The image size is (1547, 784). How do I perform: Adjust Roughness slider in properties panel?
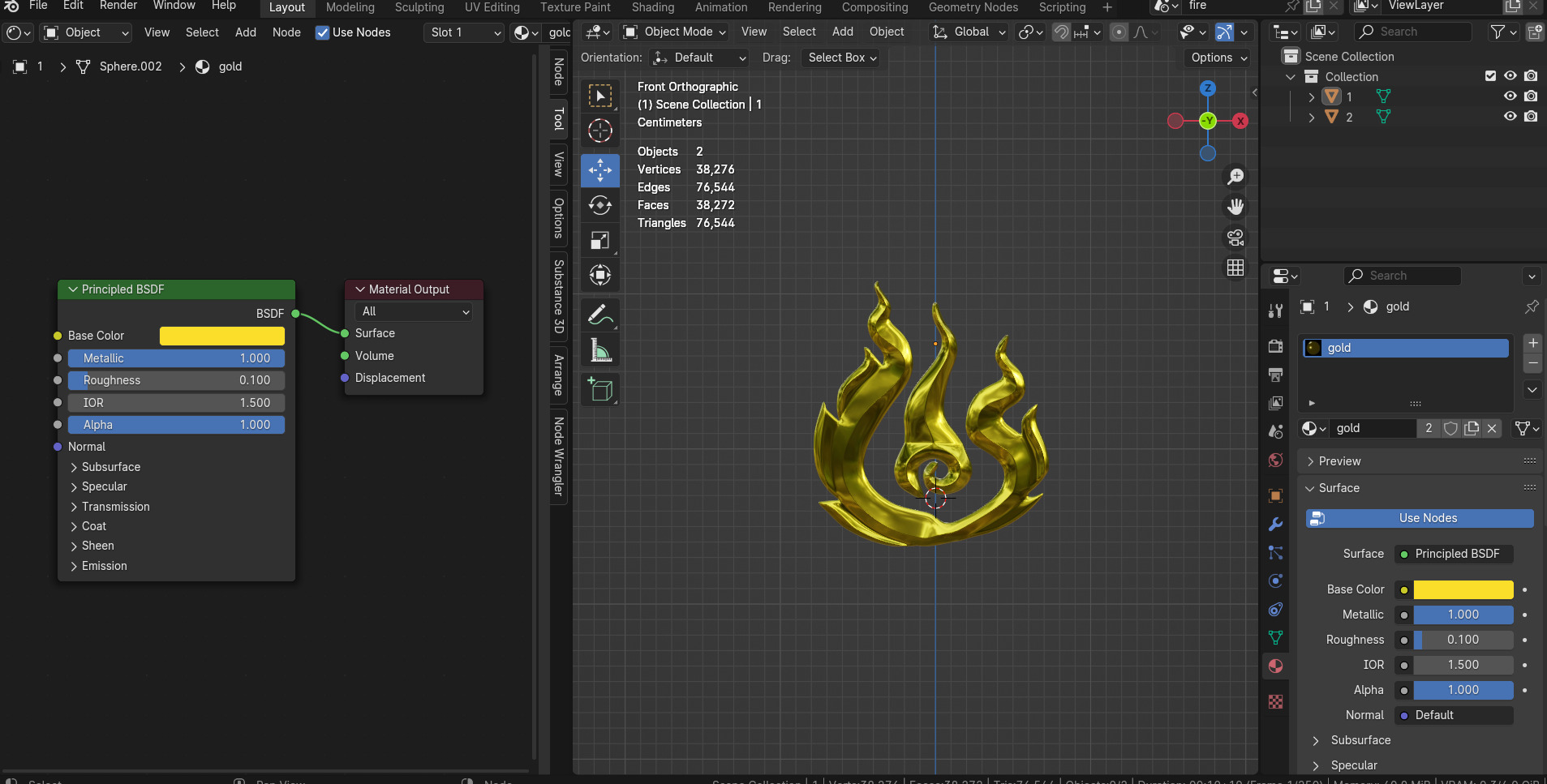(1463, 640)
